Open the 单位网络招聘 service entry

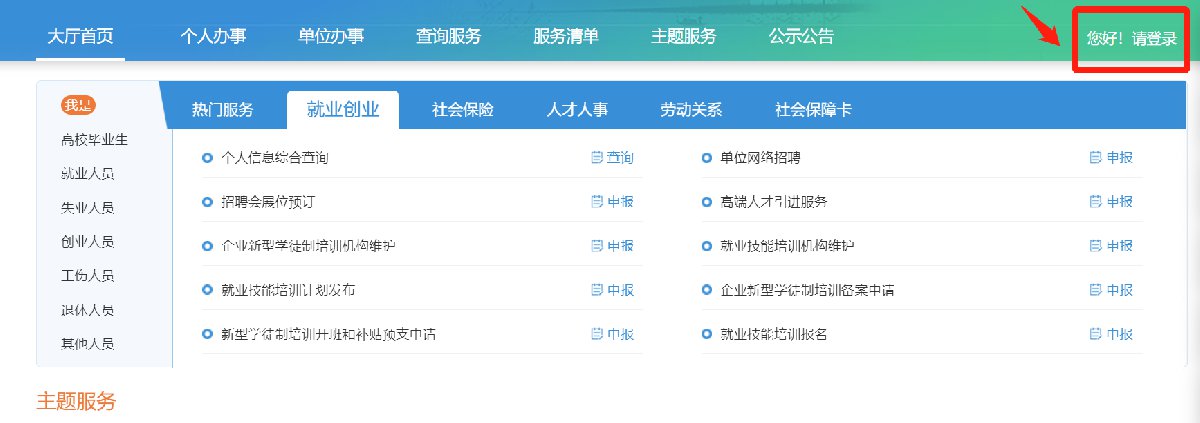pos(760,158)
